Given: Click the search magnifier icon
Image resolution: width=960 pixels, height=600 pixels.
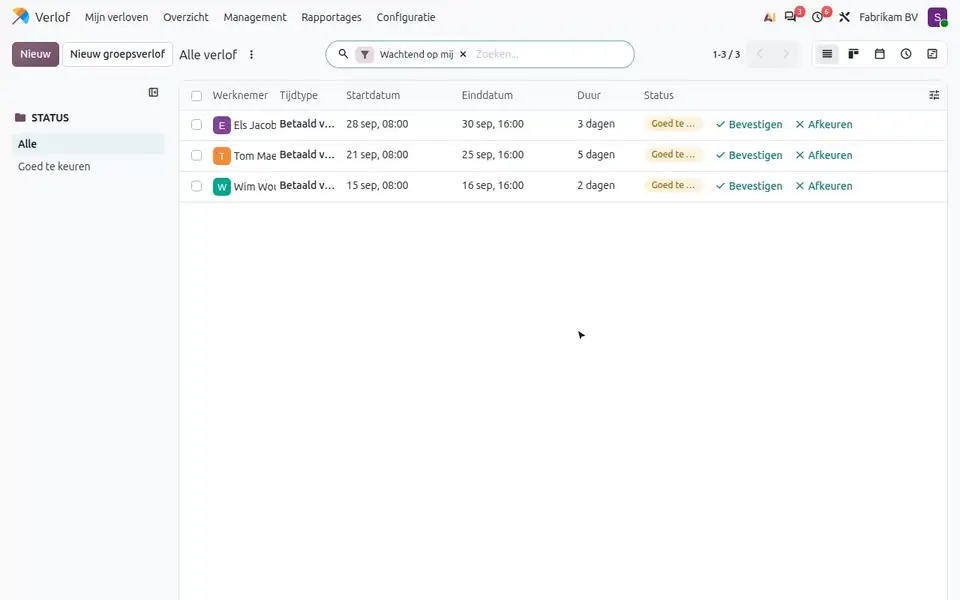Looking at the screenshot, I should (x=343, y=54).
